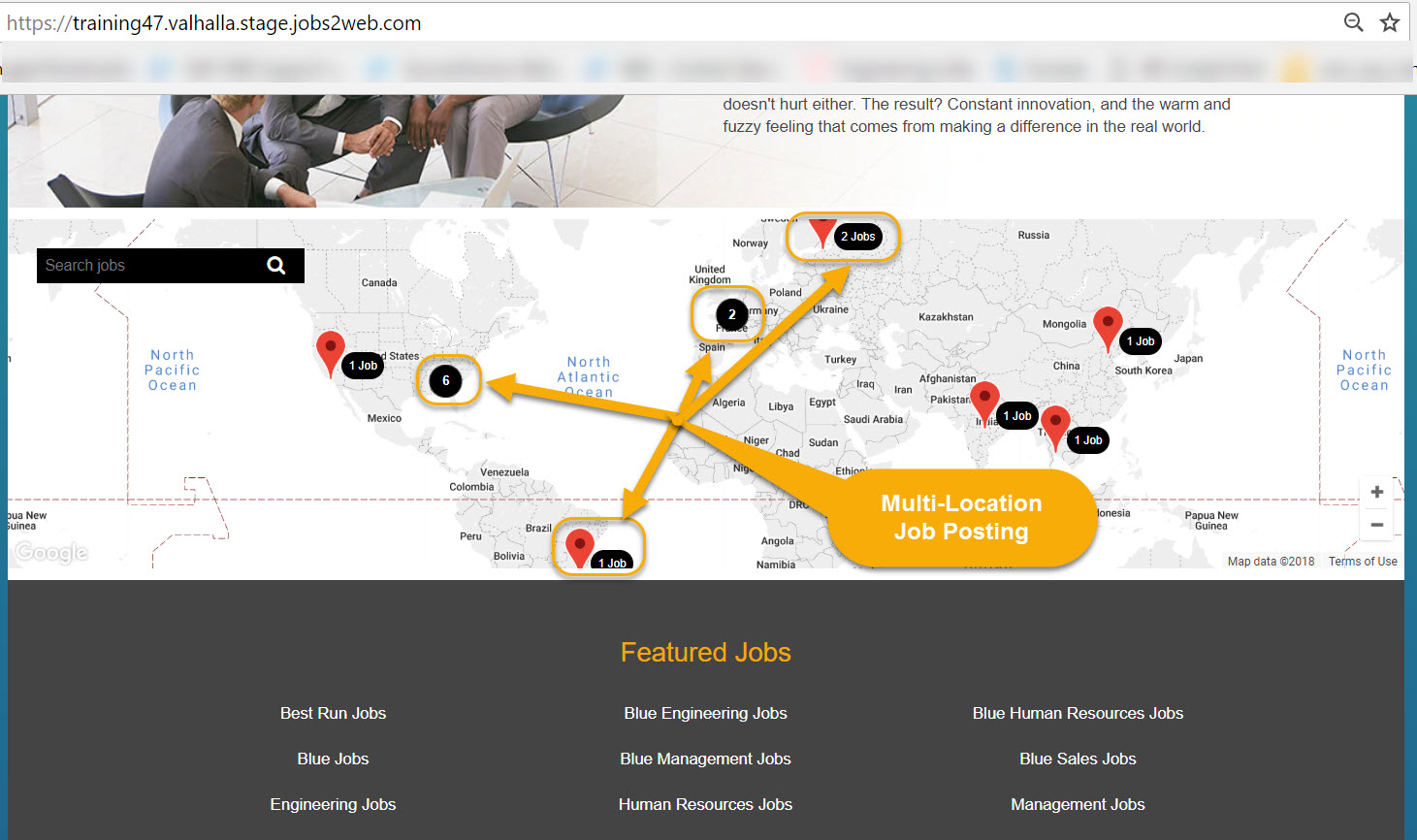1417x840 pixels.
Task: Open the Google logo link on map
Action: (51, 552)
